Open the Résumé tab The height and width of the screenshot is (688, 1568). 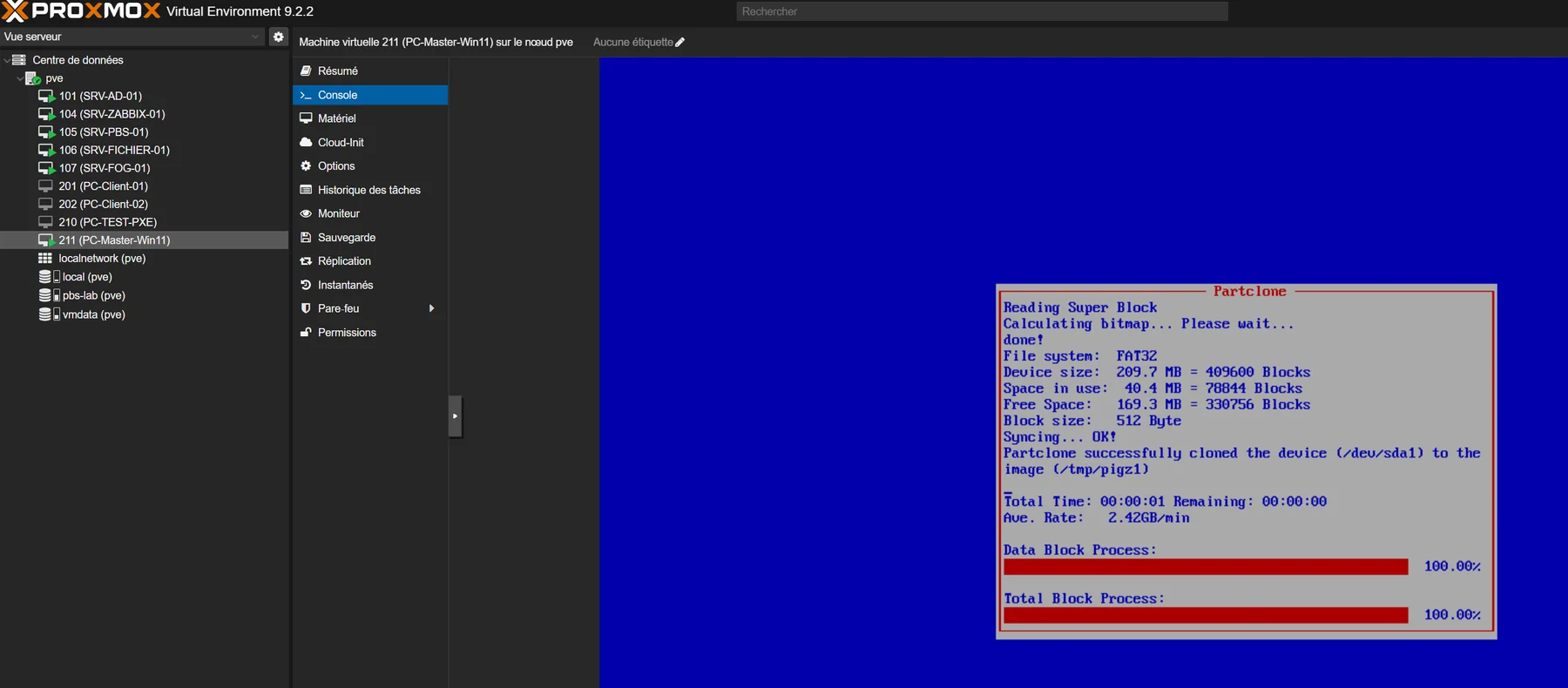click(370, 71)
